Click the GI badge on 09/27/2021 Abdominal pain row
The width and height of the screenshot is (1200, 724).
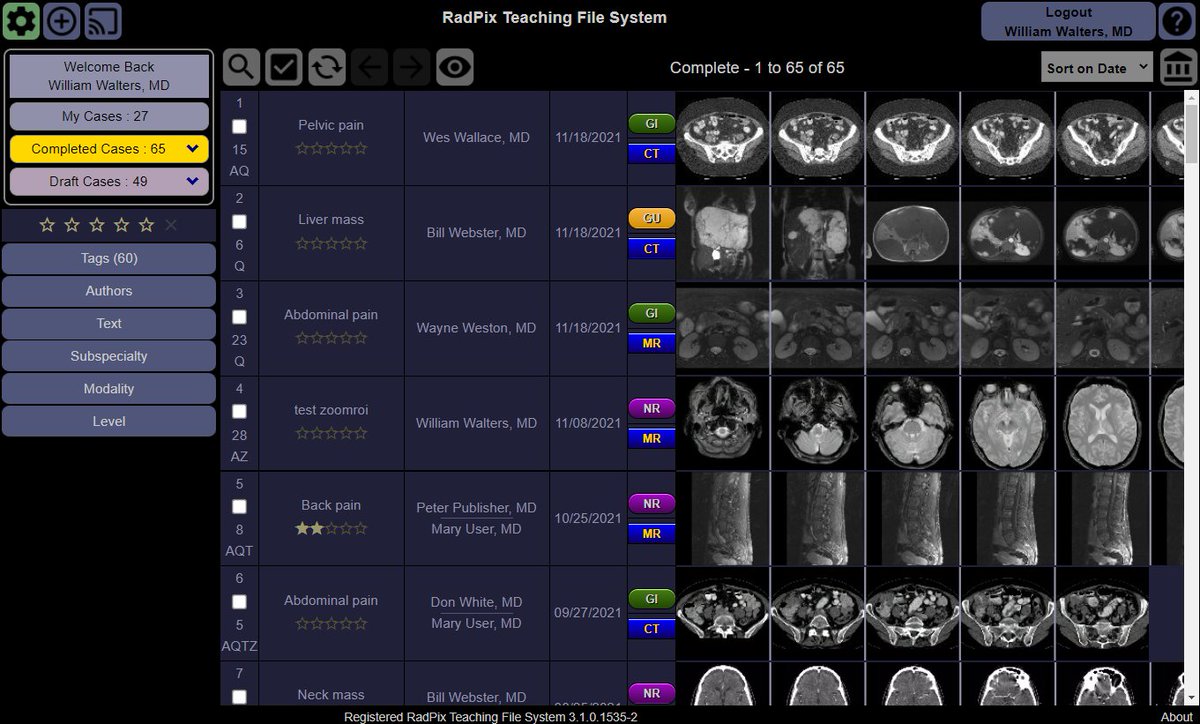652,598
